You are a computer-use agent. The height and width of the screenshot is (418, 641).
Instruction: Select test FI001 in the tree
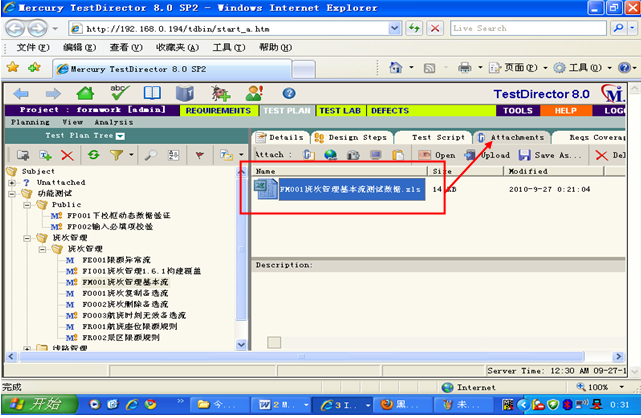141,271
